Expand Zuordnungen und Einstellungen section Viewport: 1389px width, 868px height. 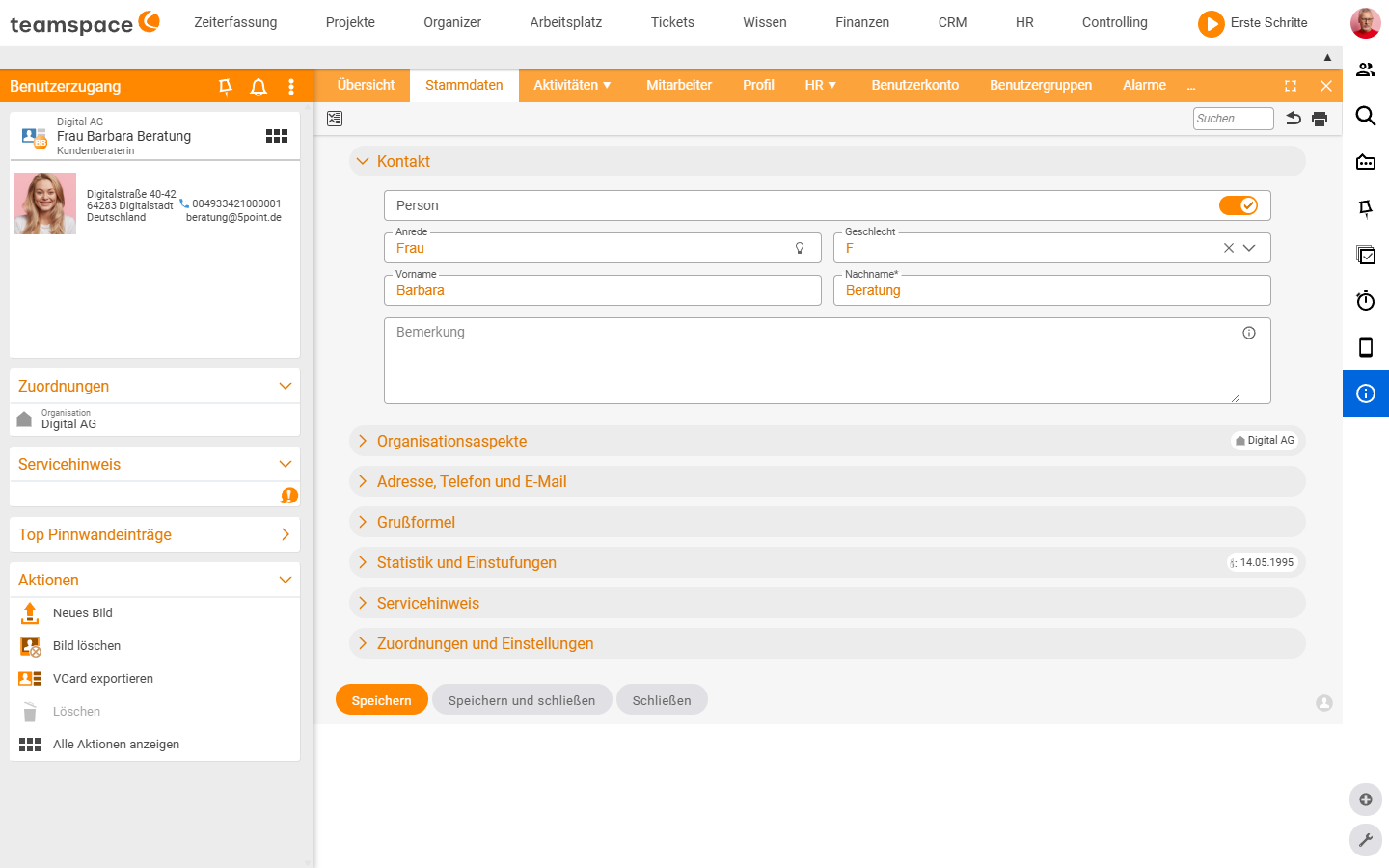[828, 643]
